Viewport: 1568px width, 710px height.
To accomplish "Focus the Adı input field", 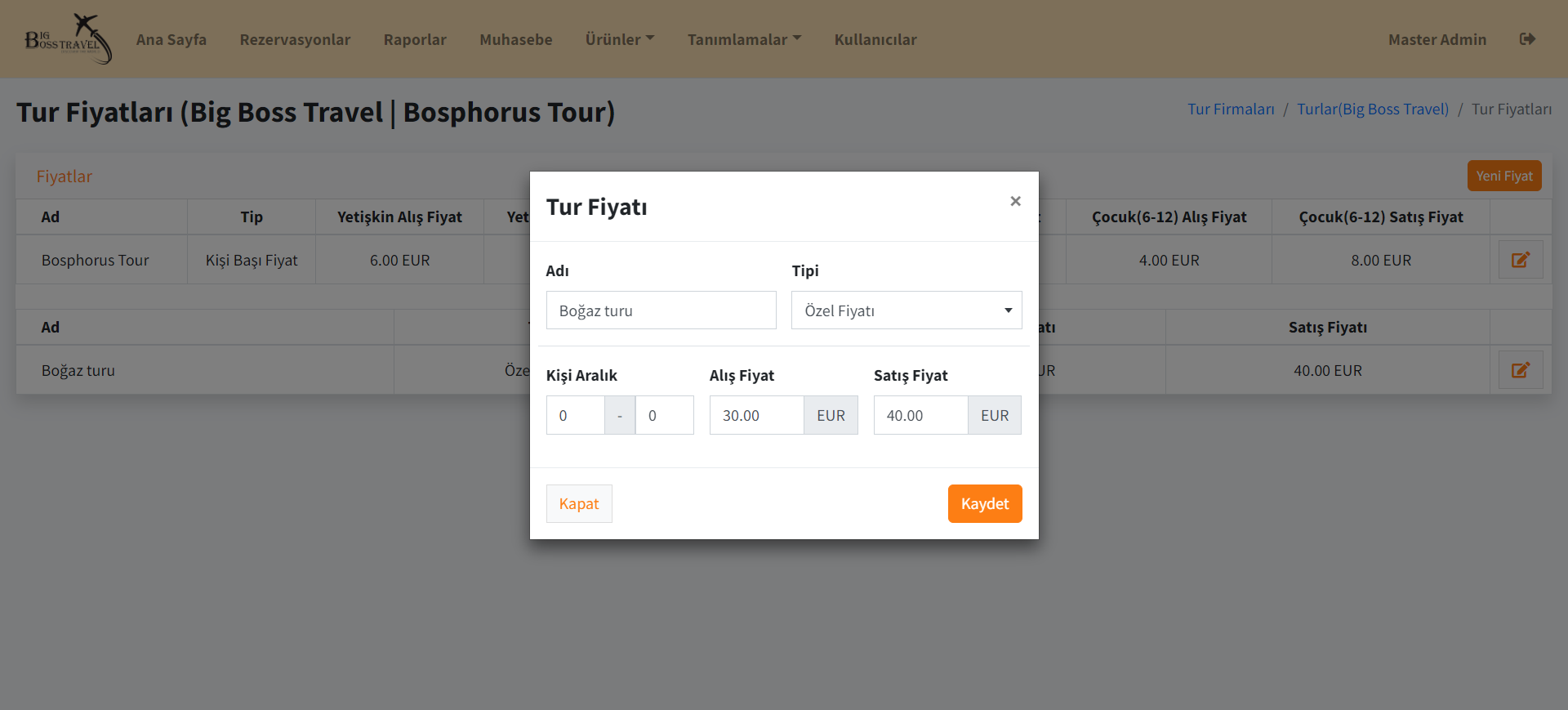I will click(x=661, y=310).
